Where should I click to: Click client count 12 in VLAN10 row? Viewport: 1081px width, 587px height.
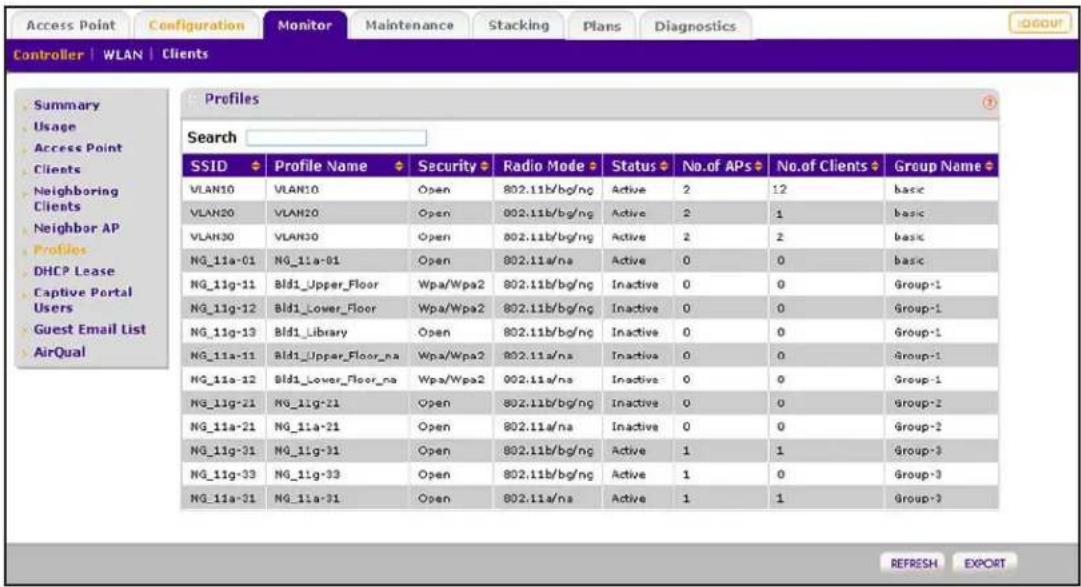[780, 189]
